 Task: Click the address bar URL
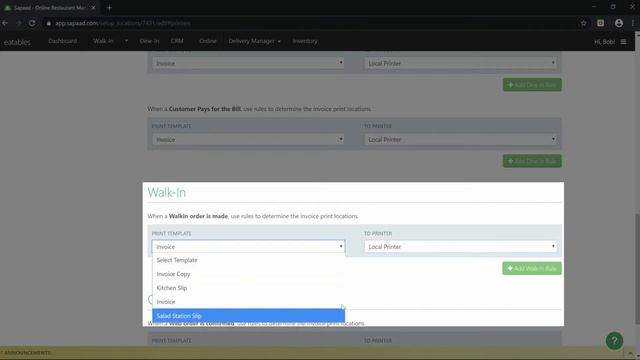[x=123, y=23]
